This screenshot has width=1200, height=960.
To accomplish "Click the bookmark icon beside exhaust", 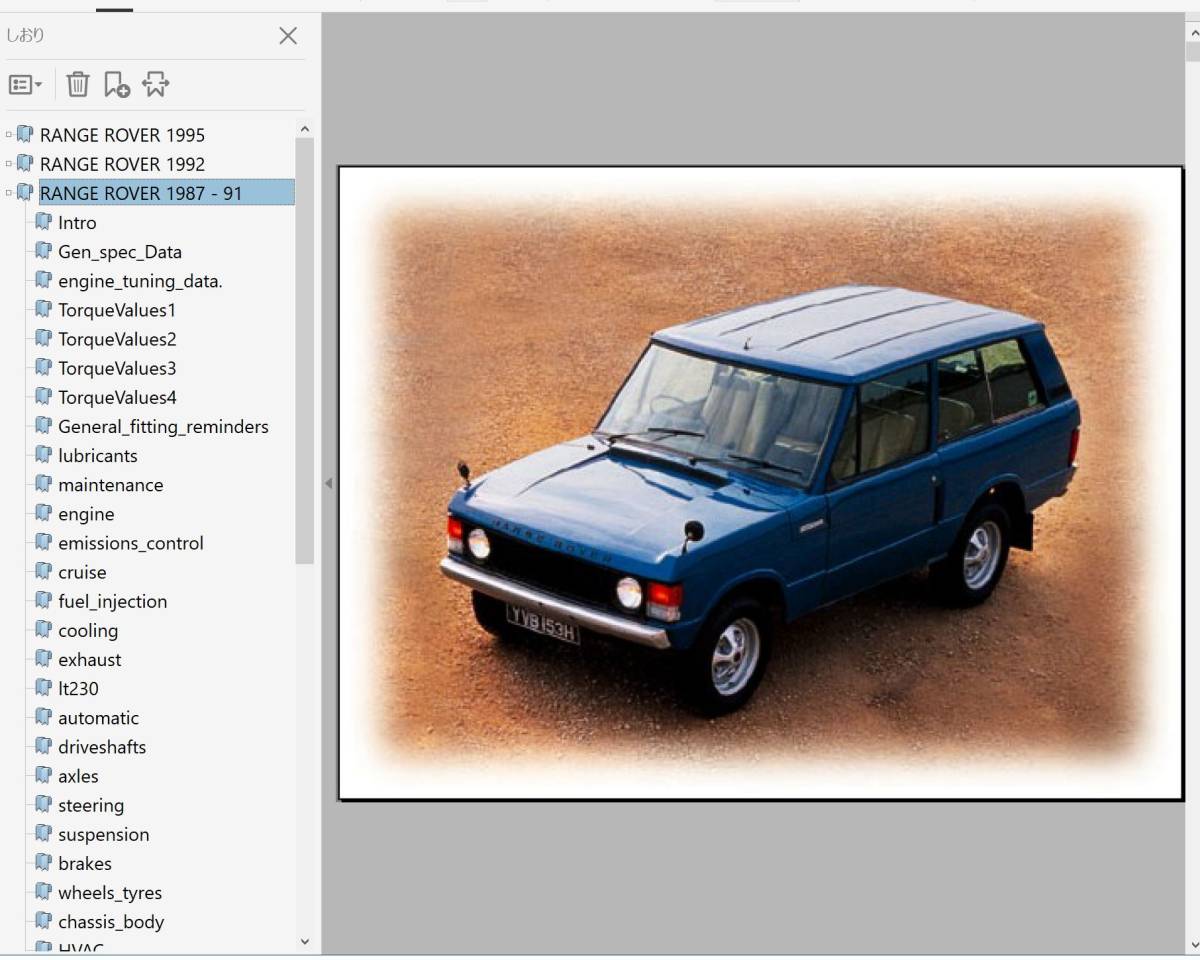I will pos(43,658).
